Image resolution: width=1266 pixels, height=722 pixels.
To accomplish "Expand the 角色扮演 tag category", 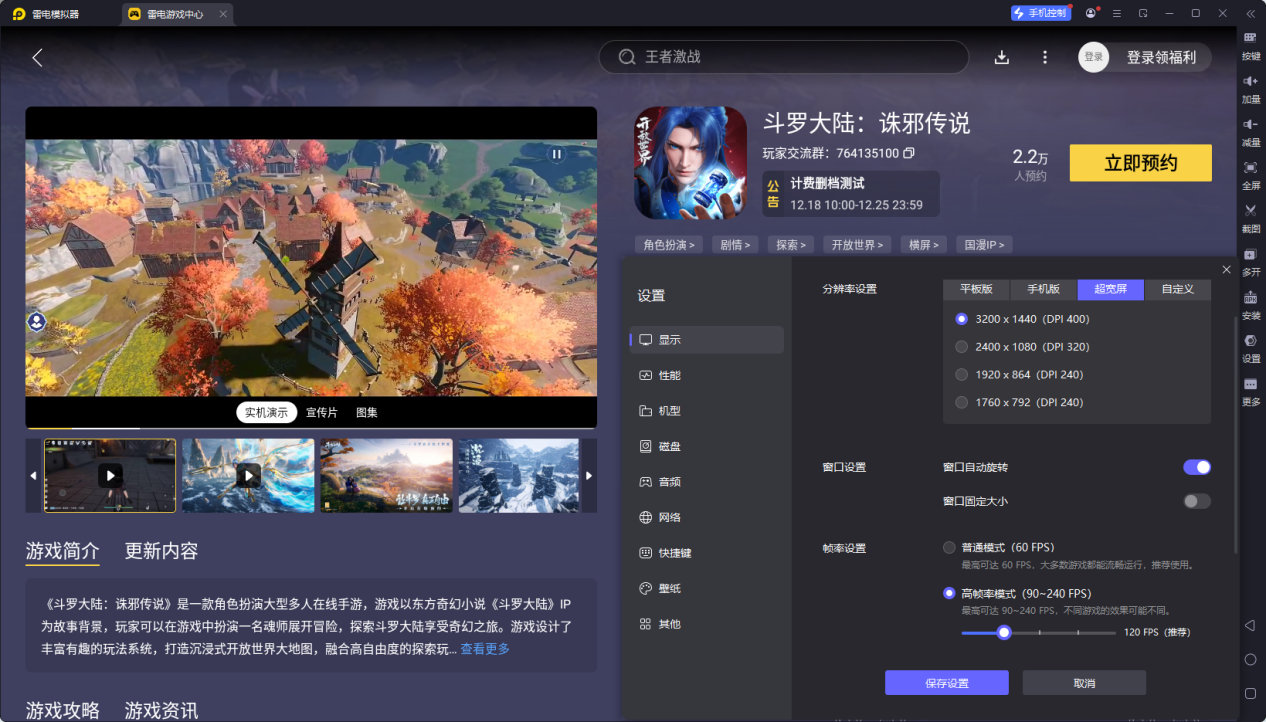I will click(x=669, y=244).
